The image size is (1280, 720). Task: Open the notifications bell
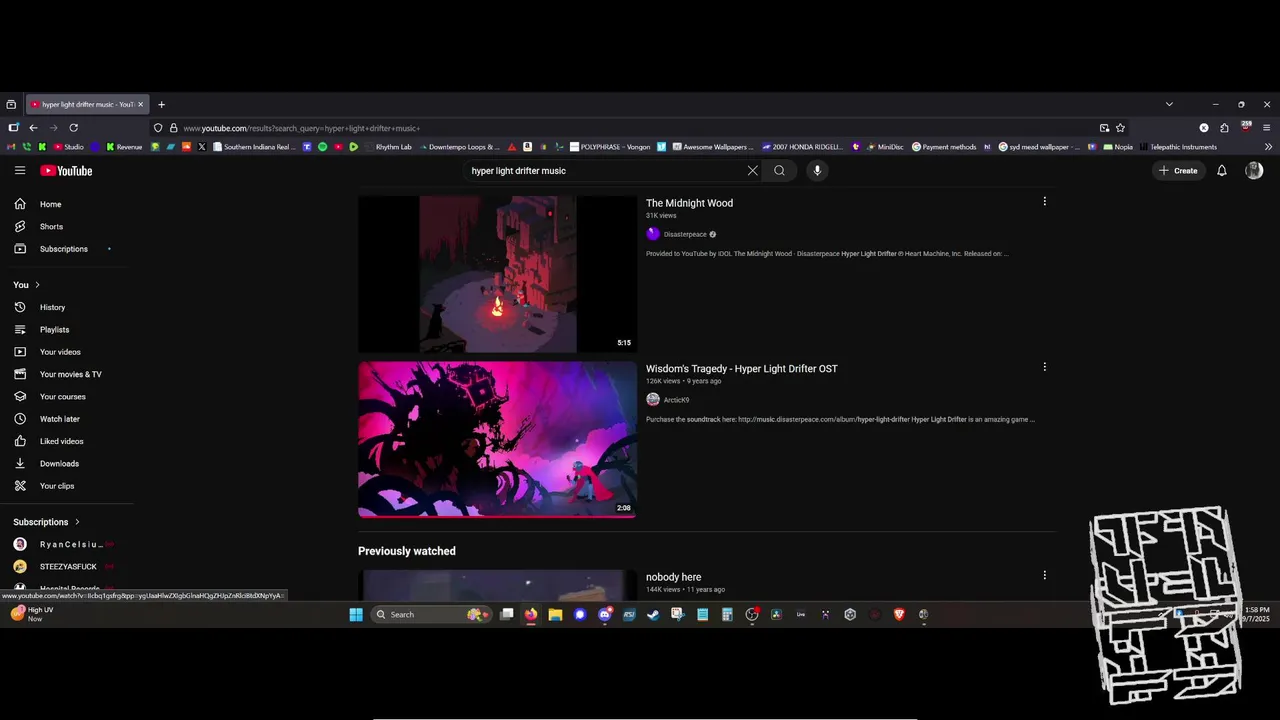pos(1221,171)
